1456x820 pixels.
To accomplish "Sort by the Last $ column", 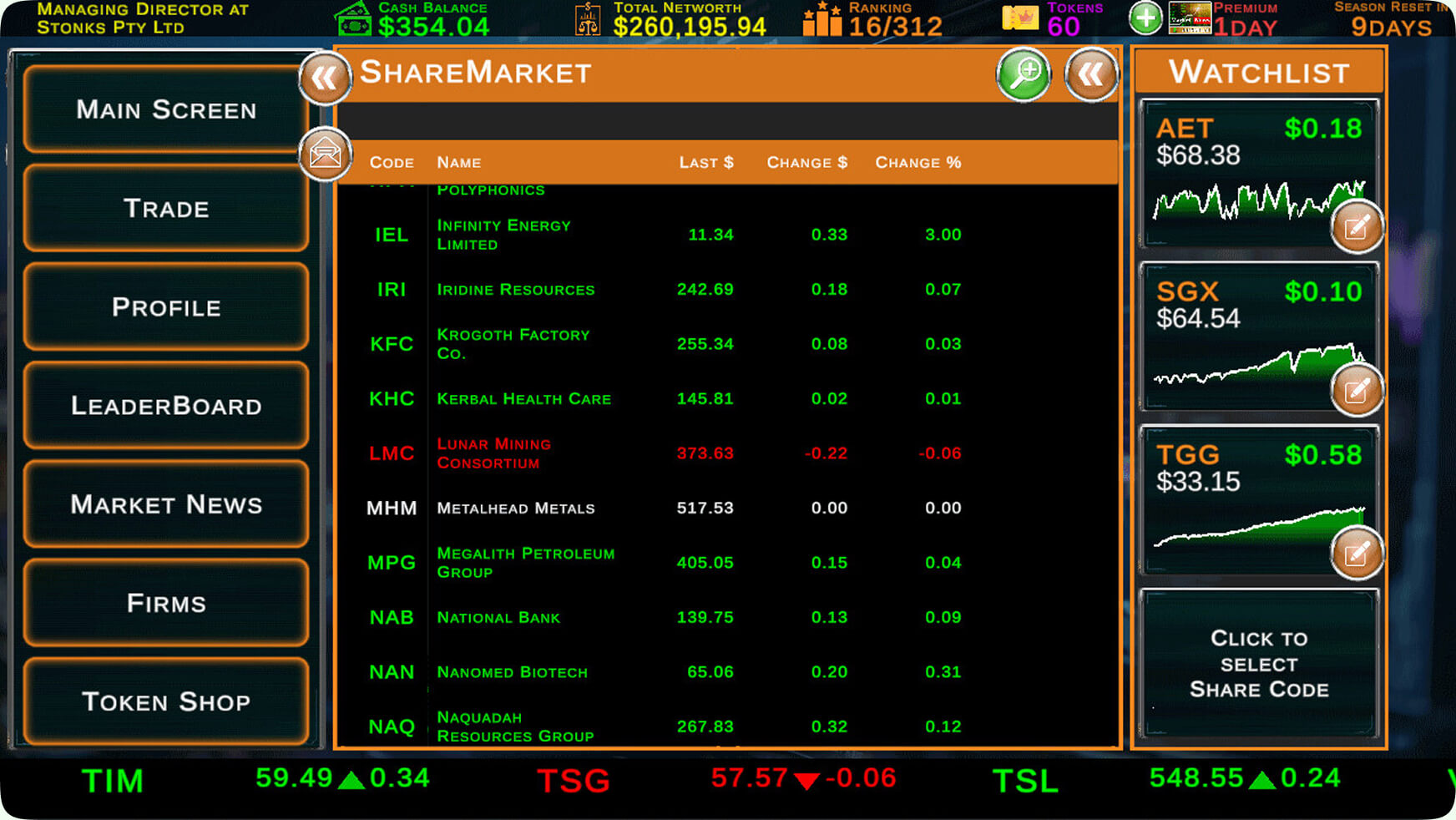I will (705, 162).
